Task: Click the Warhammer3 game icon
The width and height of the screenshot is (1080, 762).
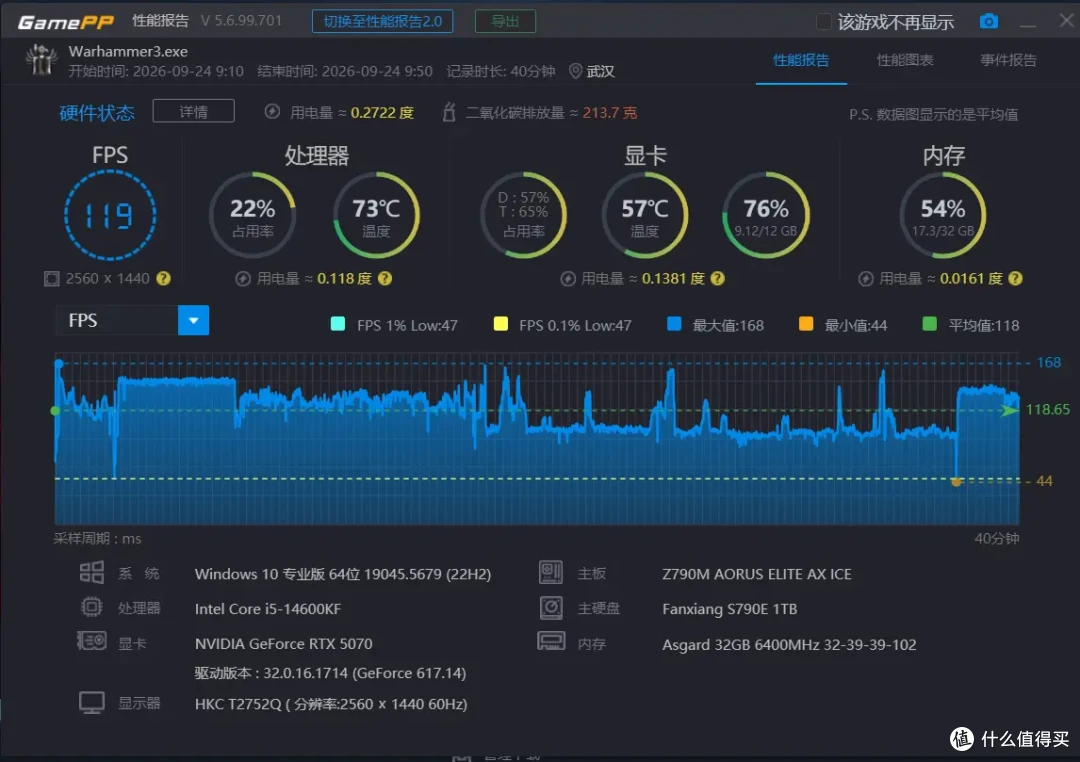Action: [41, 60]
